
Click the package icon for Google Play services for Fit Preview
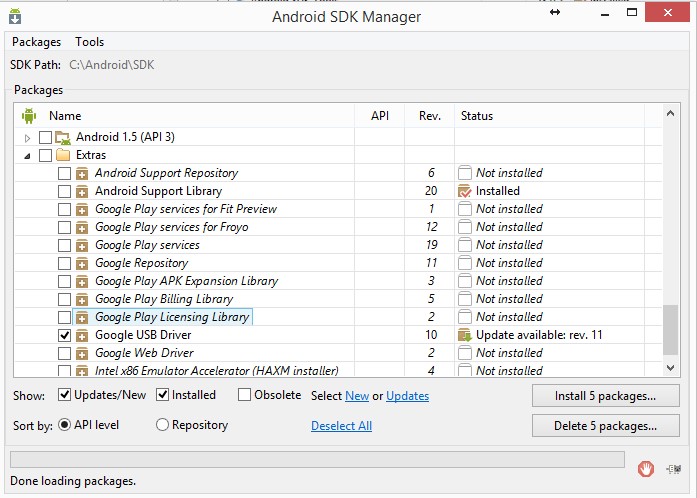(82, 209)
